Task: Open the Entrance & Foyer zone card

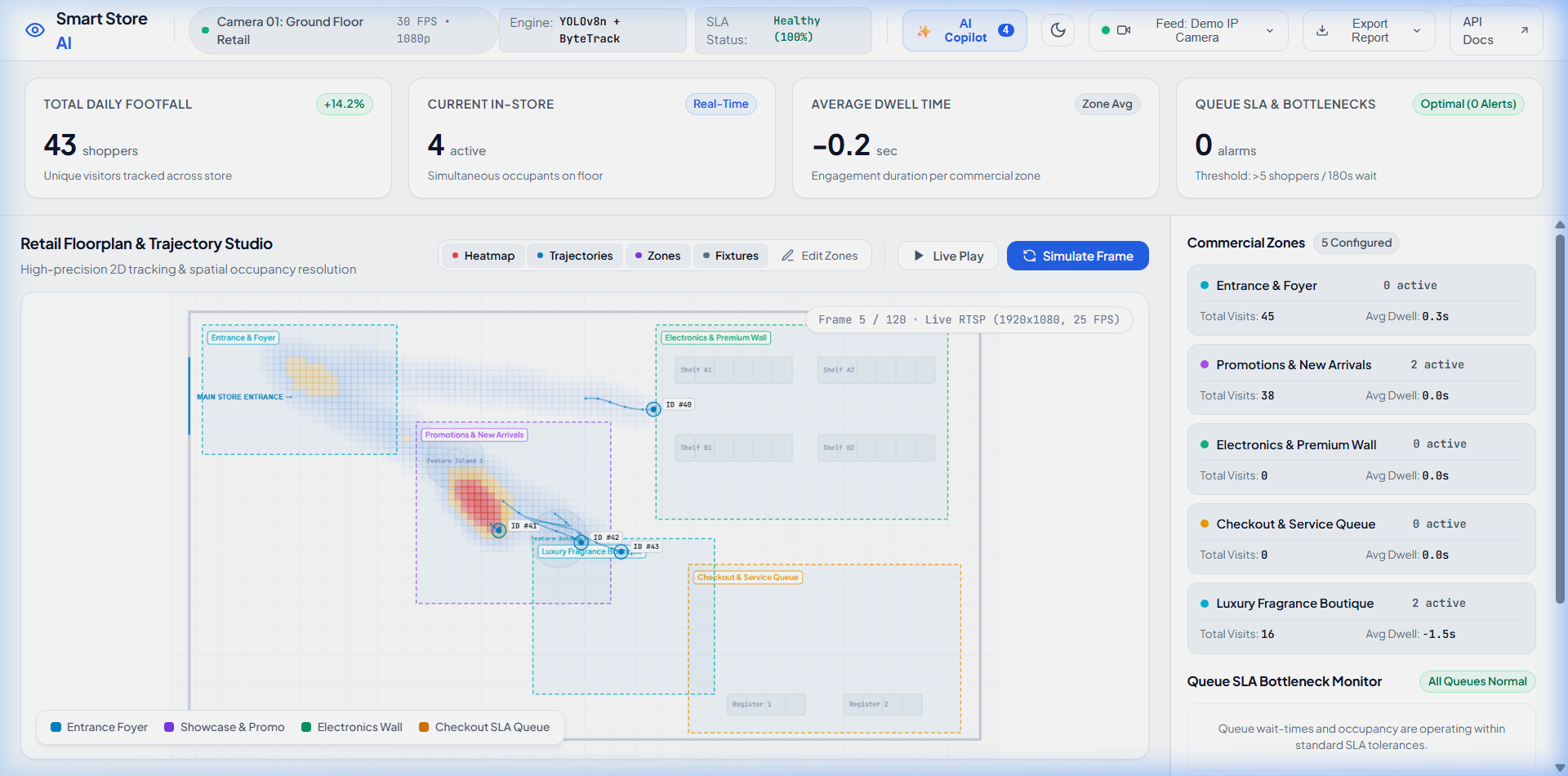Action: (x=1361, y=300)
